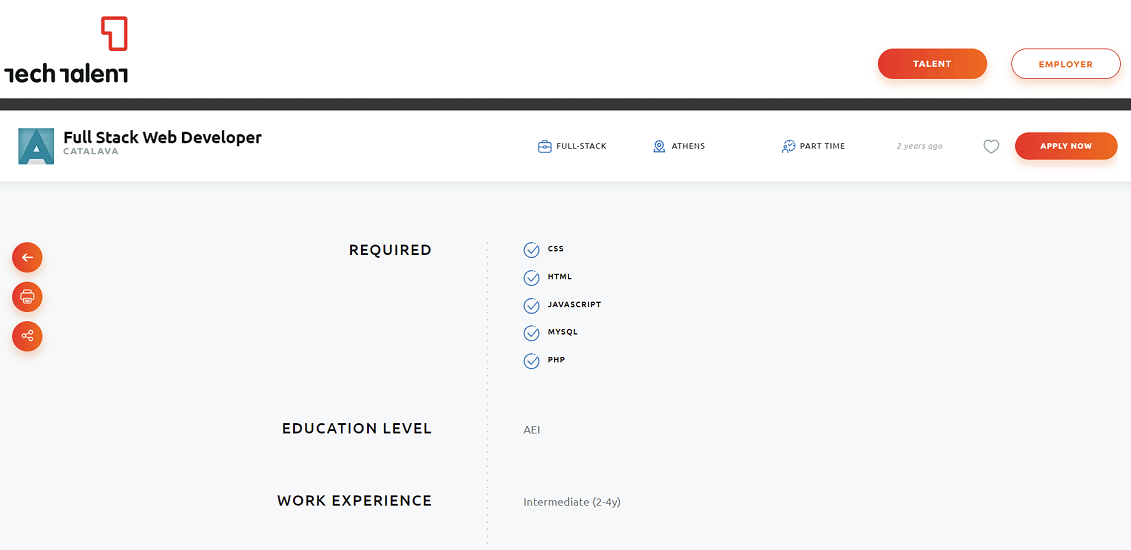Screen dimensions: 1131x550
Task: Open the Employer section button
Action: pyautogui.click(x=1065, y=63)
